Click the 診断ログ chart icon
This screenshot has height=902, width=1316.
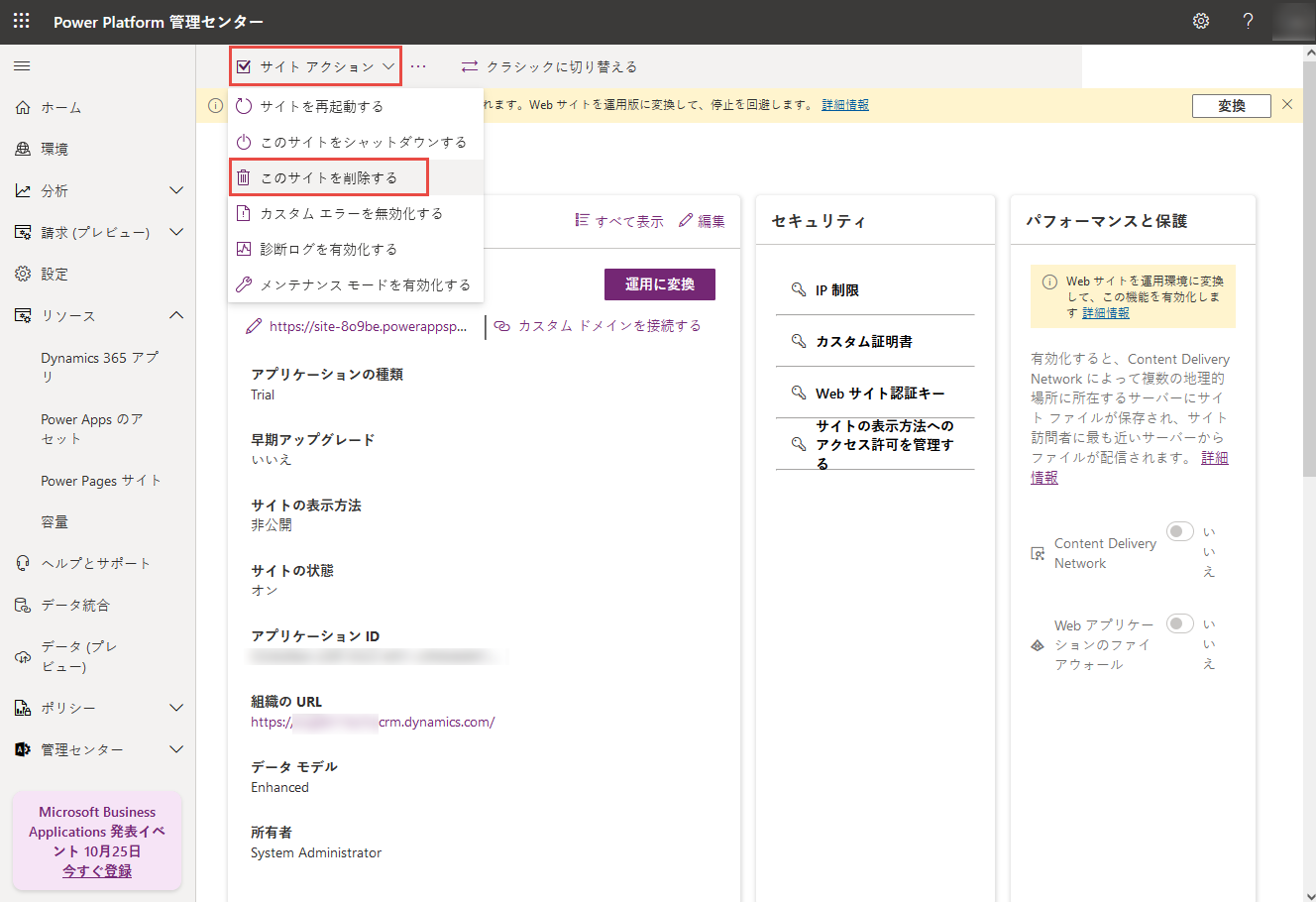point(244,249)
